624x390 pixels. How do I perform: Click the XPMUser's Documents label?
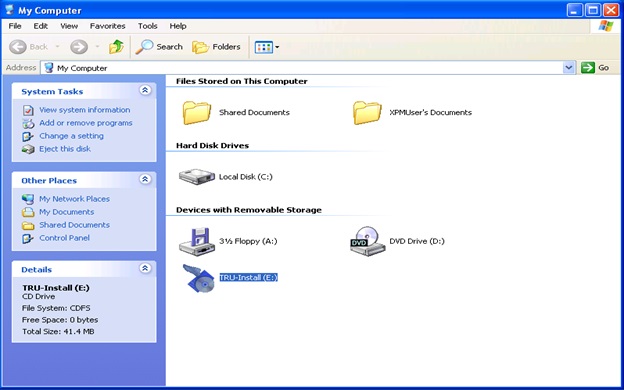tap(431, 113)
